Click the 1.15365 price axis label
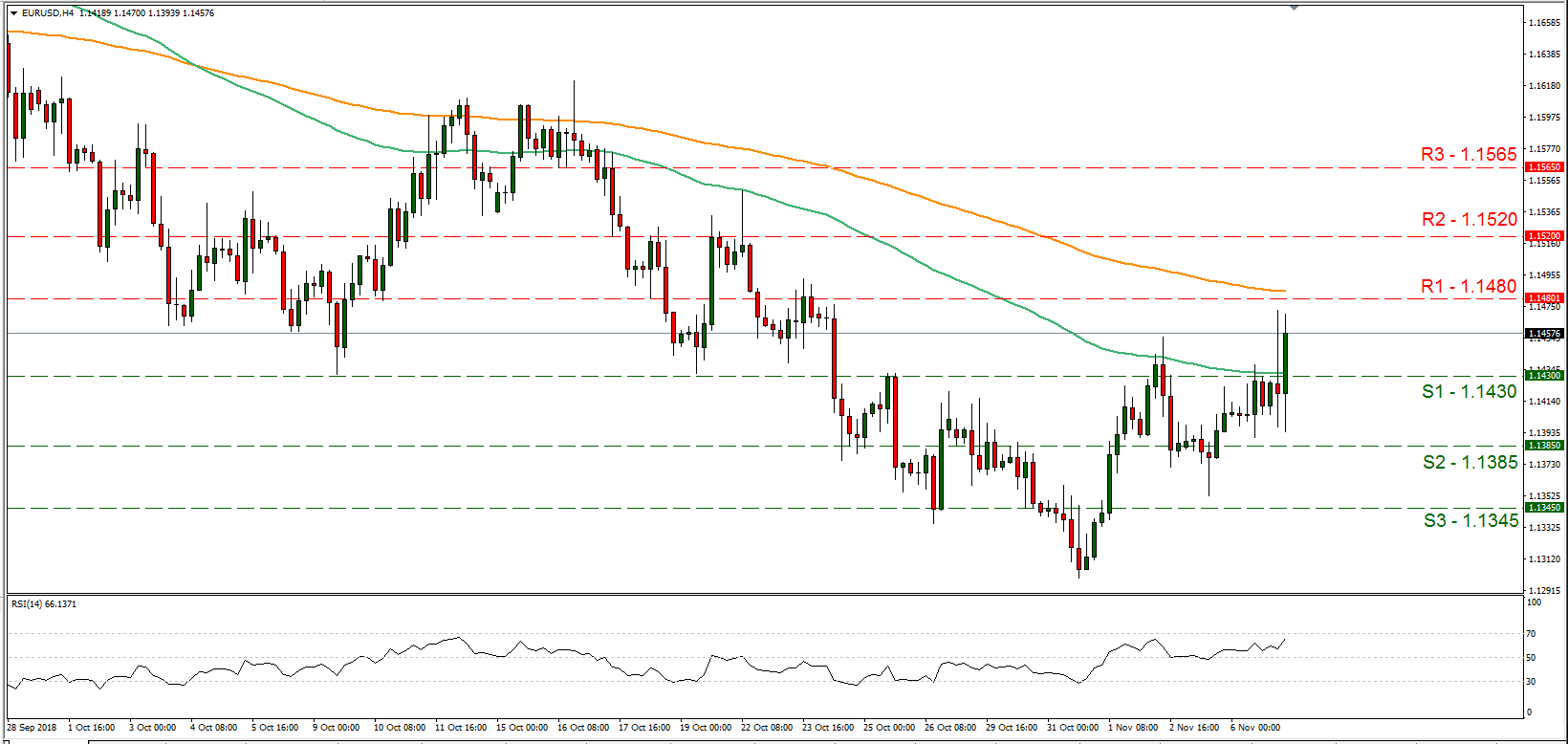 tap(1545, 212)
